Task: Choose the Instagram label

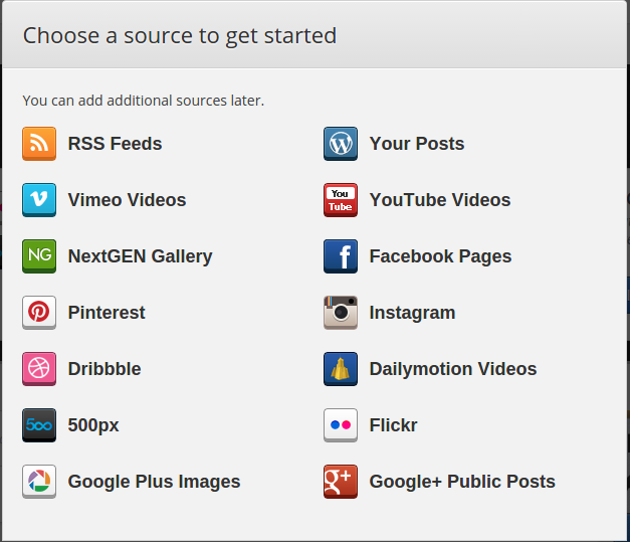Action: click(x=412, y=313)
